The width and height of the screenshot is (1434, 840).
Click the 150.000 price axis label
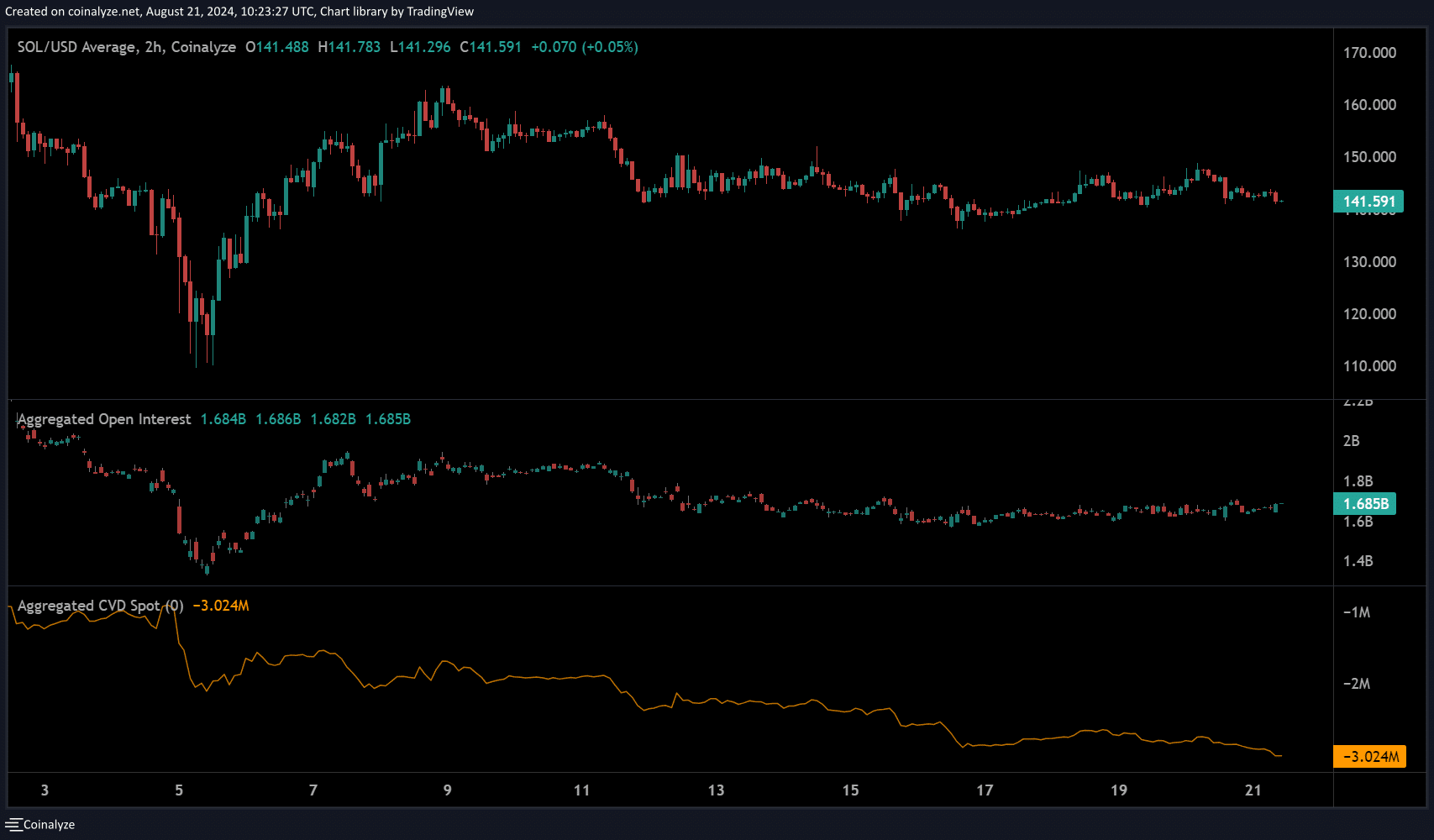[1369, 157]
